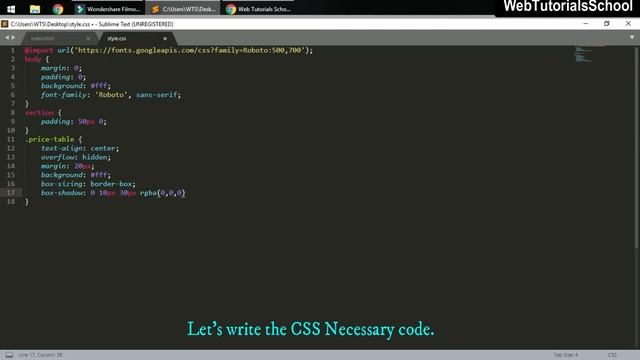Restore down the Sublime Text window
The width and height of the screenshot is (640, 360).
[607, 24]
